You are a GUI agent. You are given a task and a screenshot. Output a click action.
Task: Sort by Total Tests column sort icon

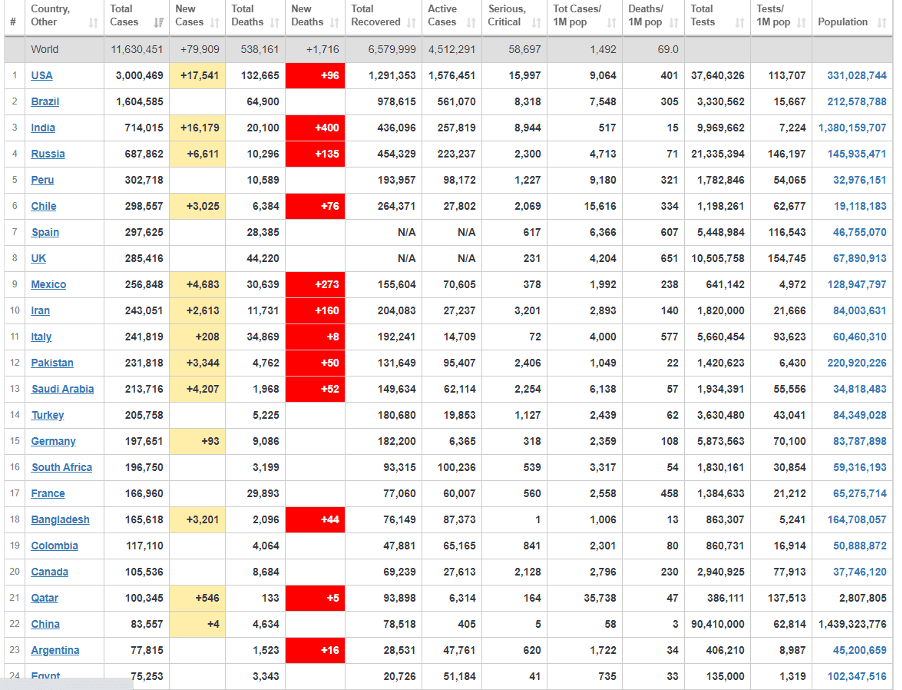740,23
